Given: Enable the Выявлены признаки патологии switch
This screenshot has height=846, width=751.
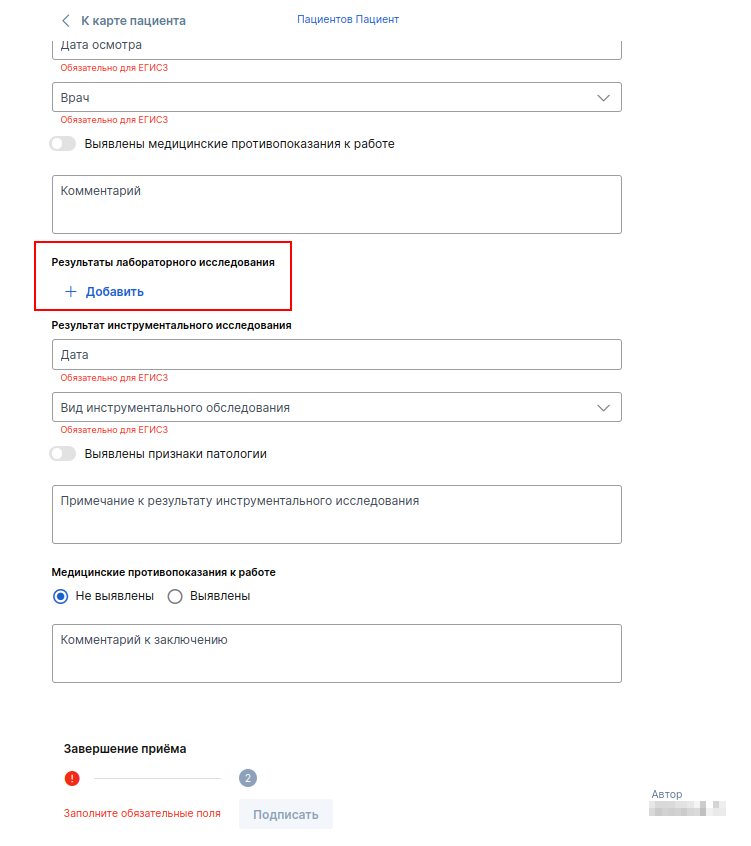Looking at the screenshot, I should (63, 454).
